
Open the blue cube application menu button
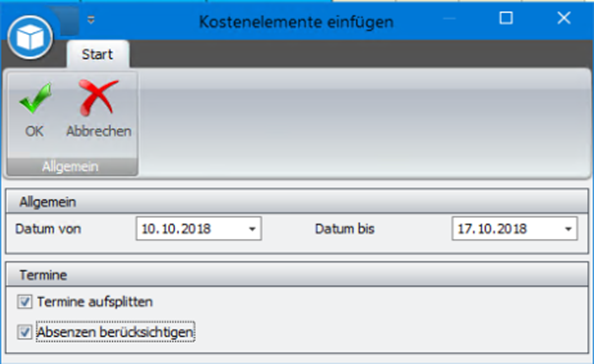30,37
